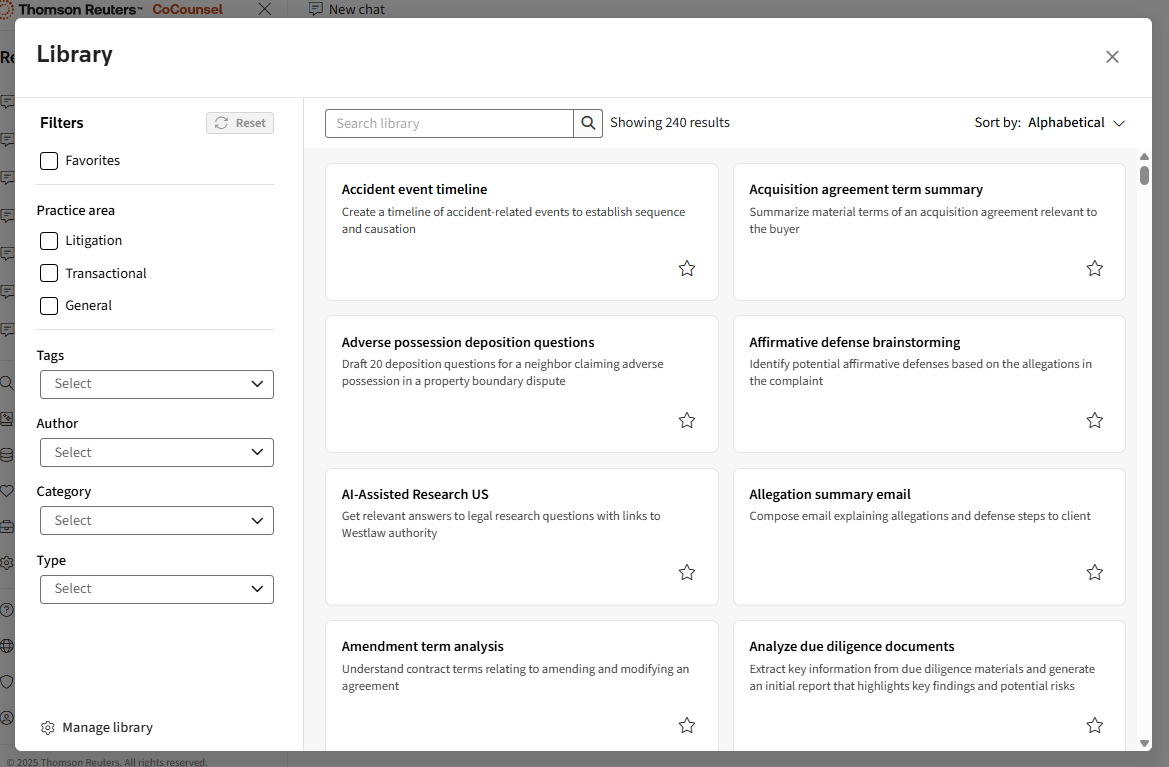Tick the Transactional practice area checkbox
Viewport: 1169px width, 767px height.
[49, 273]
